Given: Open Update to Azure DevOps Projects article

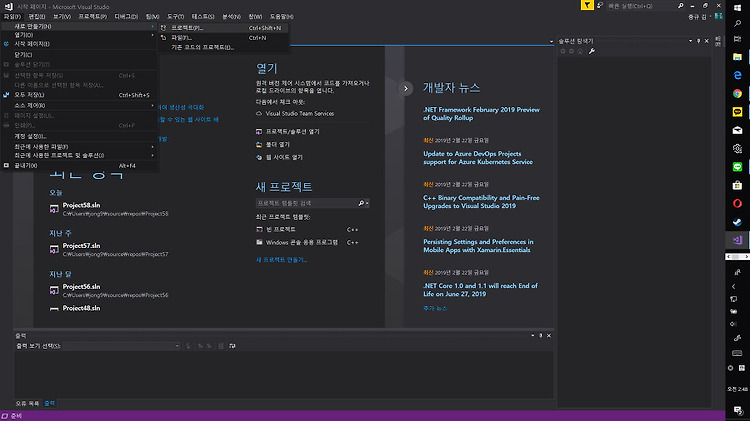Looking at the screenshot, I should point(478,158).
